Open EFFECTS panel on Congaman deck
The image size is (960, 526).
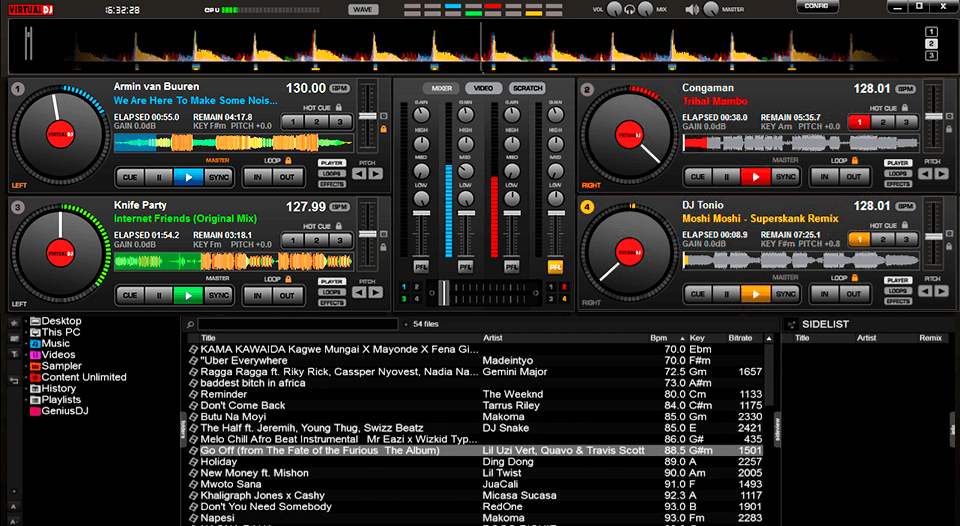(x=898, y=184)
